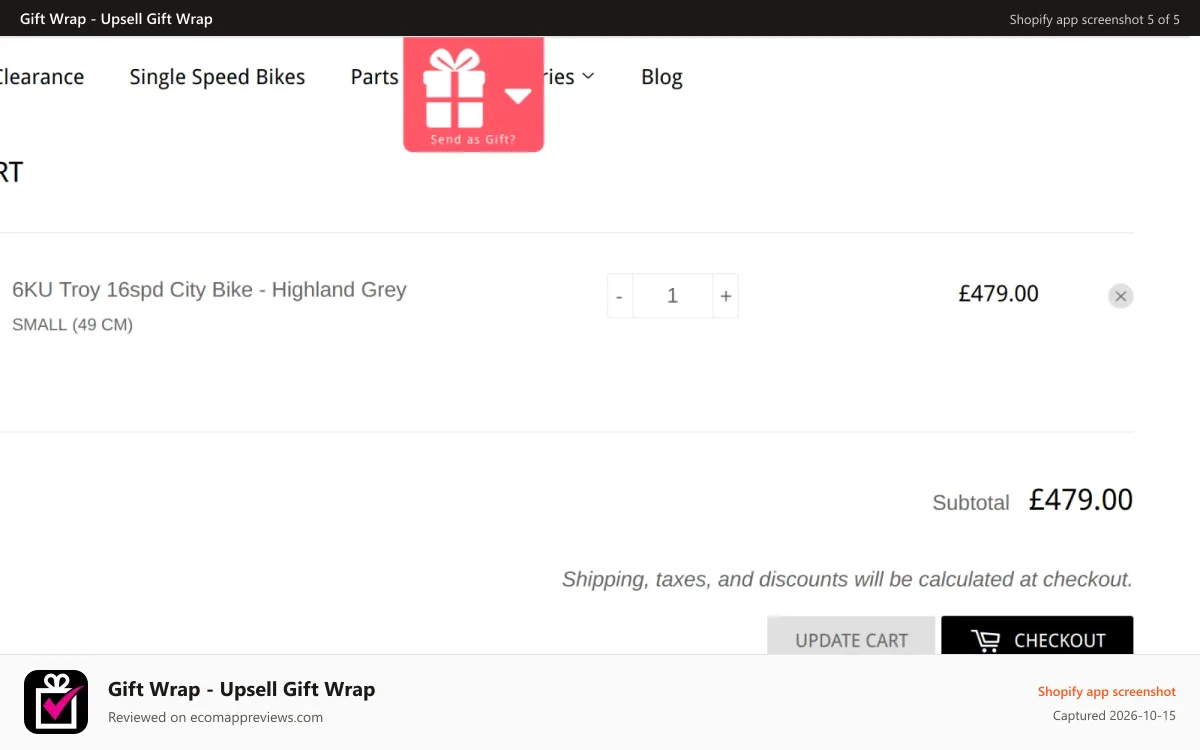1200x750 pixels.
Task: Click the £479.00 subtotal amount
Action: click(1081, 500)
